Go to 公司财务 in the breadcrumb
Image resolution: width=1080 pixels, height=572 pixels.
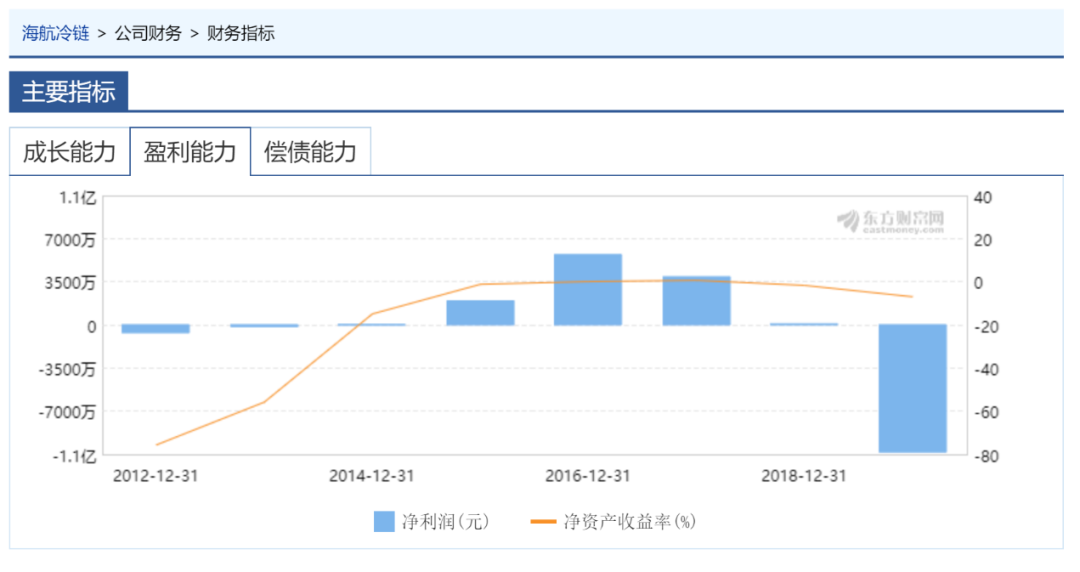[x=148, y=33]
